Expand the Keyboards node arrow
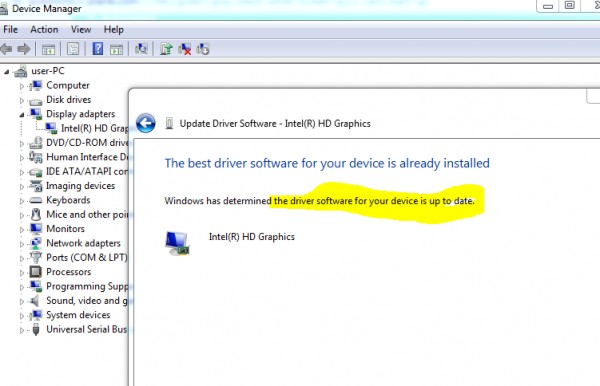The image size is (600, 386). [x=22, y=201]
